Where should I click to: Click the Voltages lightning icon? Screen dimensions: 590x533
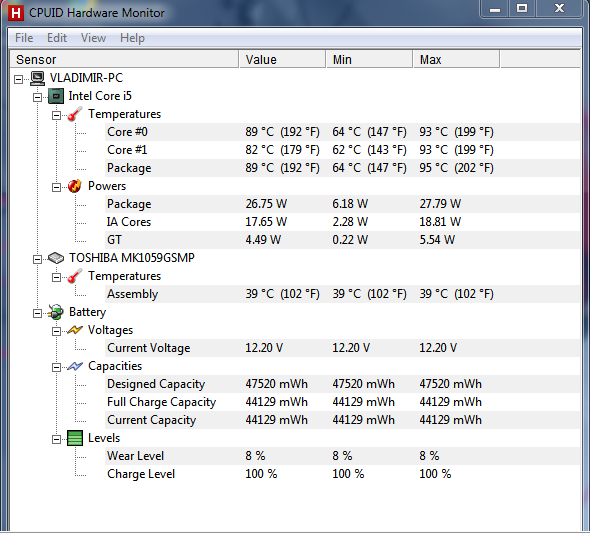pos(75,330)
